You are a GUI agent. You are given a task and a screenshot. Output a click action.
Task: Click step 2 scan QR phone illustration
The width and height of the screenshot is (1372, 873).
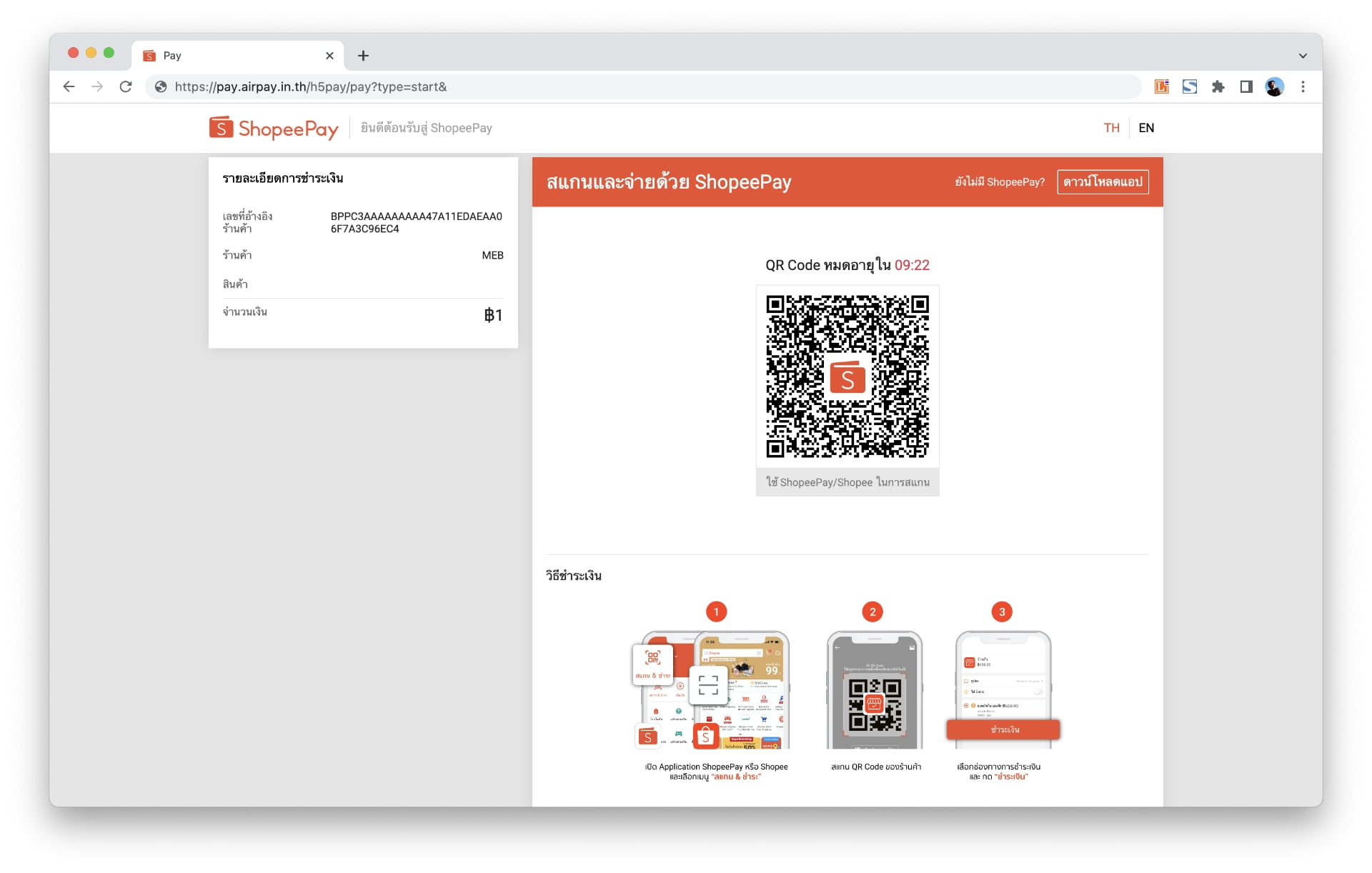[x=874, y=690]
